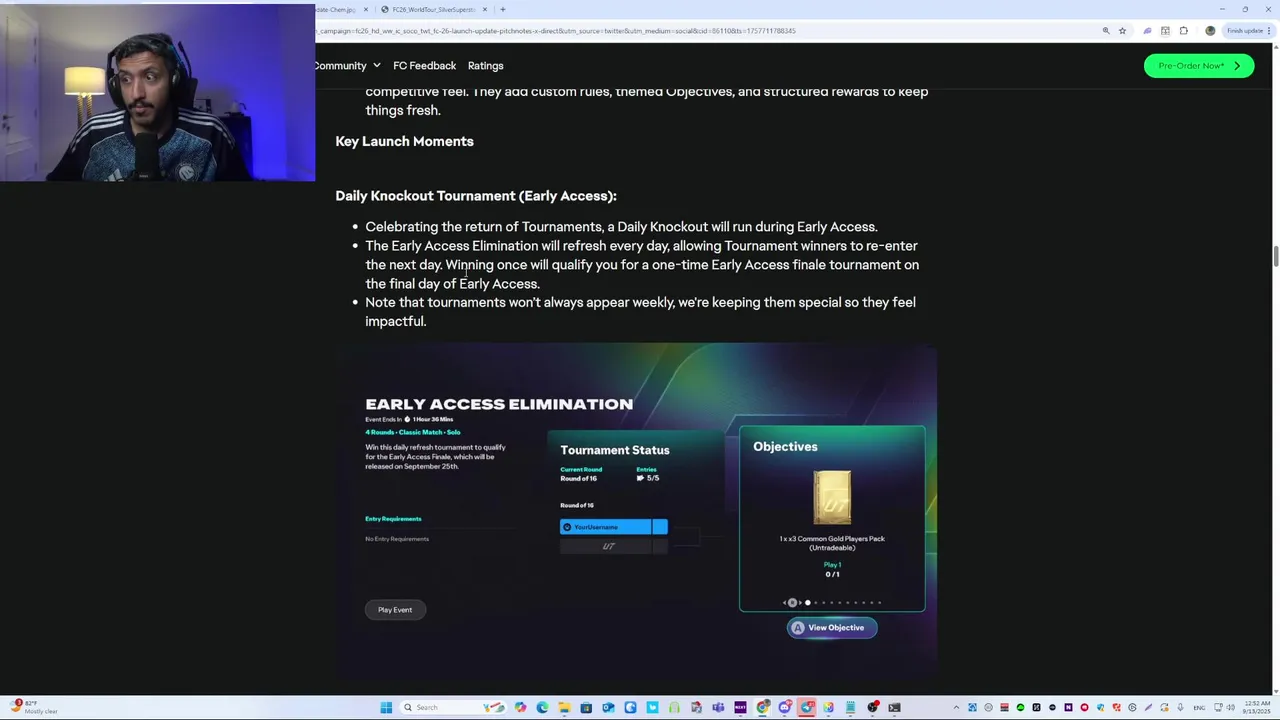Show hidden system tray icons
Image resolution: width=1280 pixels, height=720 pixels.
956,707
